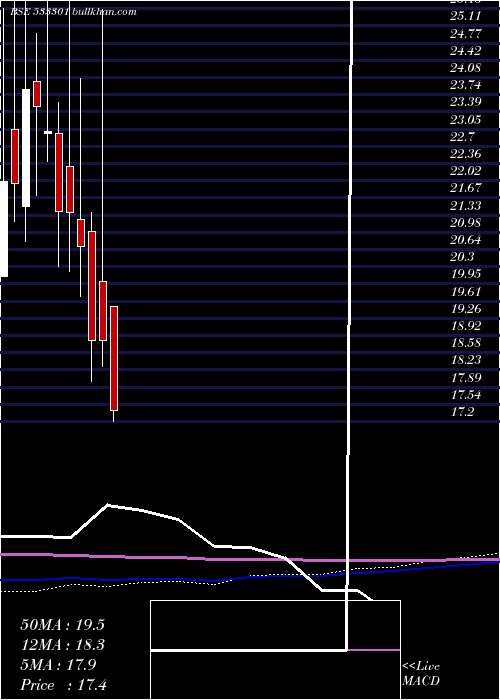Image resolution: width=500 pixels, height=700 pixels.
Task: Select the 17.2 lowest price label
Action: [x=462, y=412]
